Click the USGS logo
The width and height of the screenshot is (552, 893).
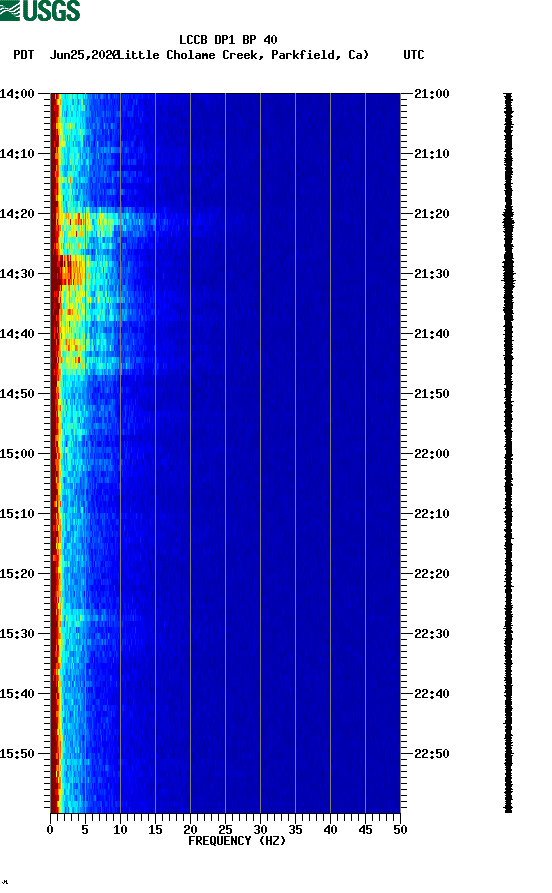[40, 10]
